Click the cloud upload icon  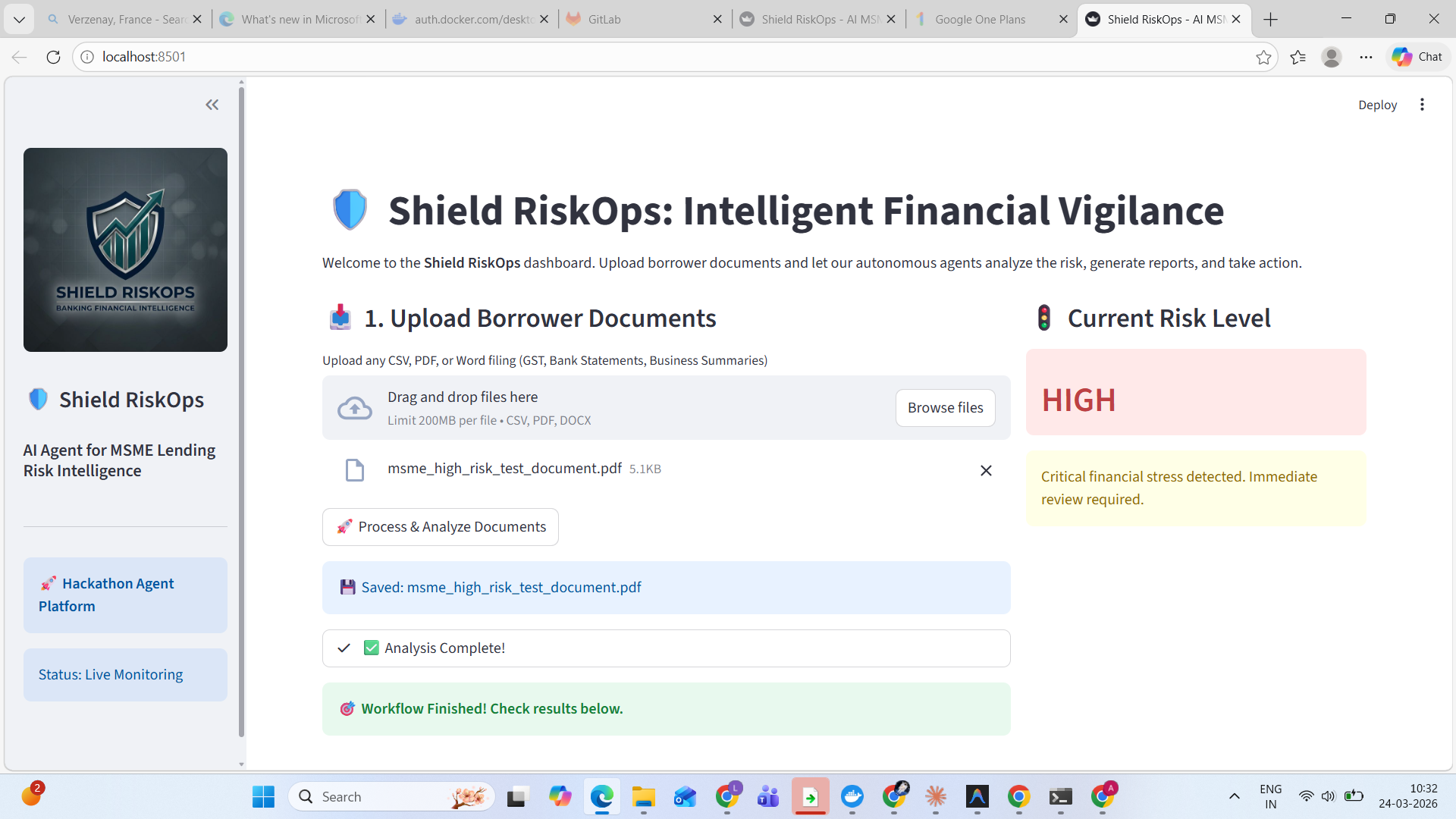point(354,408)
